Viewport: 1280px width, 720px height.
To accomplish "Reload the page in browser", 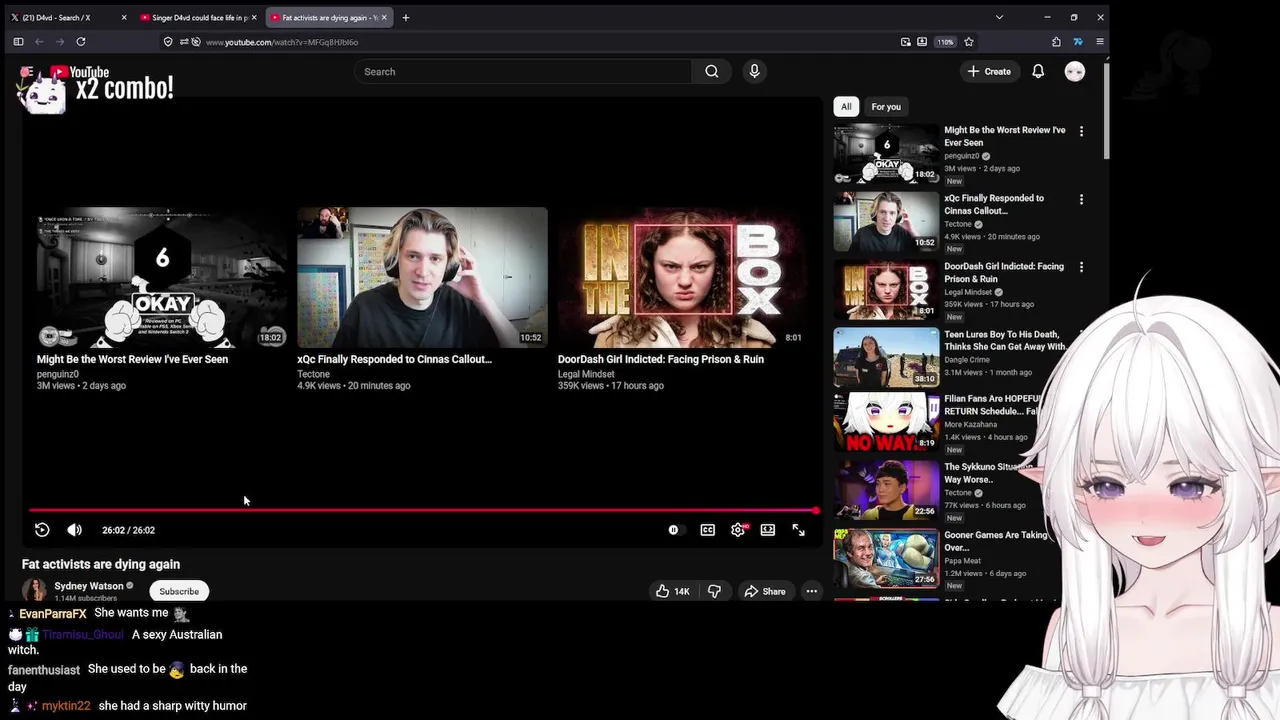I will click(81, 42).
